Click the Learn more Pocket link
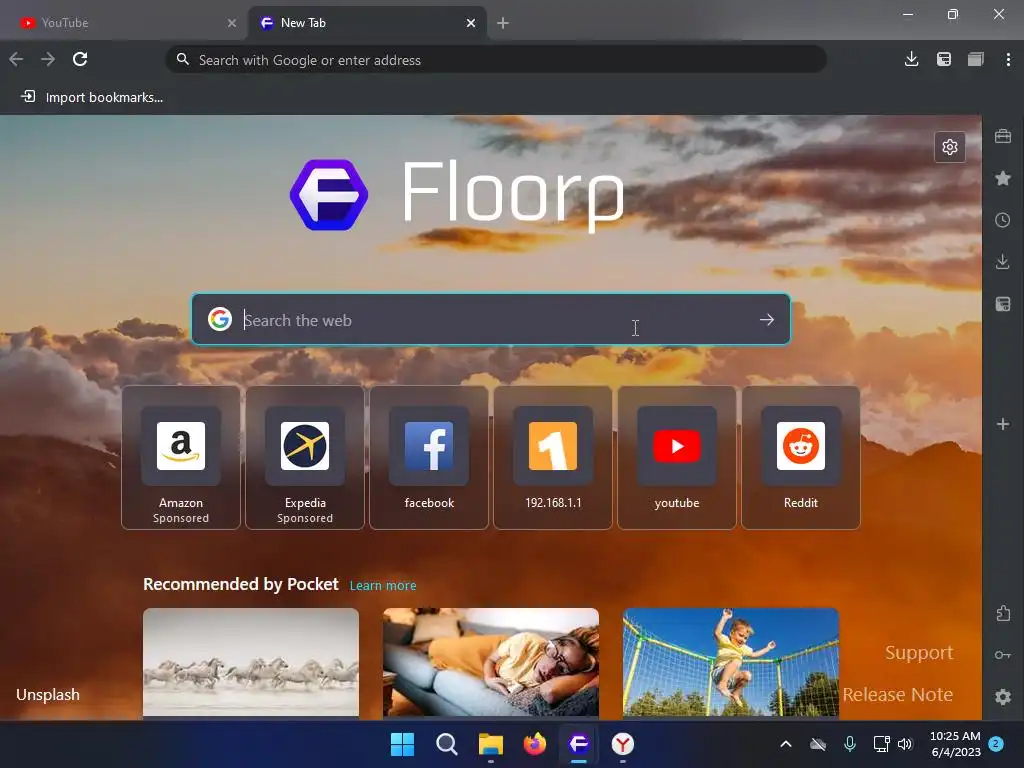The height and width of the screenshot is (768, 1024). [x=383, y=586]
